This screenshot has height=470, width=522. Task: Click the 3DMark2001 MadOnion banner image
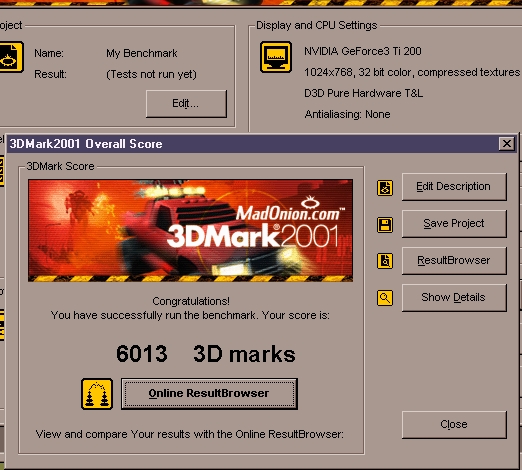point(190,230)
